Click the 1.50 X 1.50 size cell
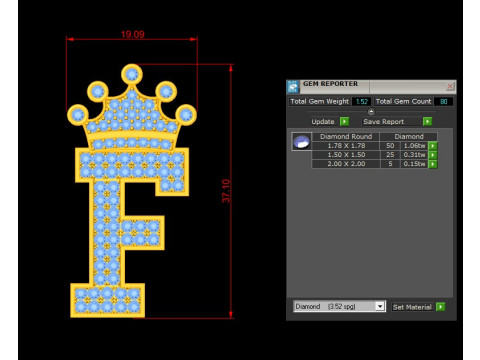 [x=346, y=155]
